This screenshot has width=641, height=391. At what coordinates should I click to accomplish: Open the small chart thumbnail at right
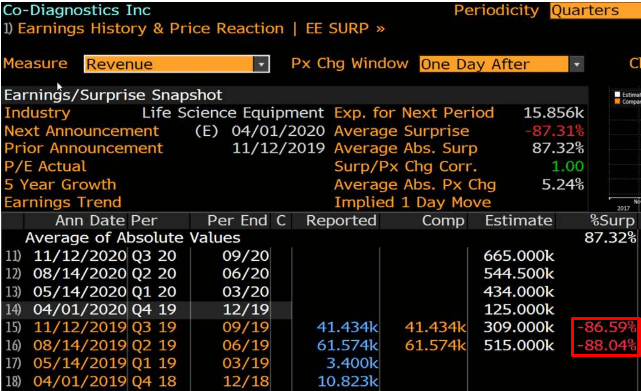coord(625,149)
